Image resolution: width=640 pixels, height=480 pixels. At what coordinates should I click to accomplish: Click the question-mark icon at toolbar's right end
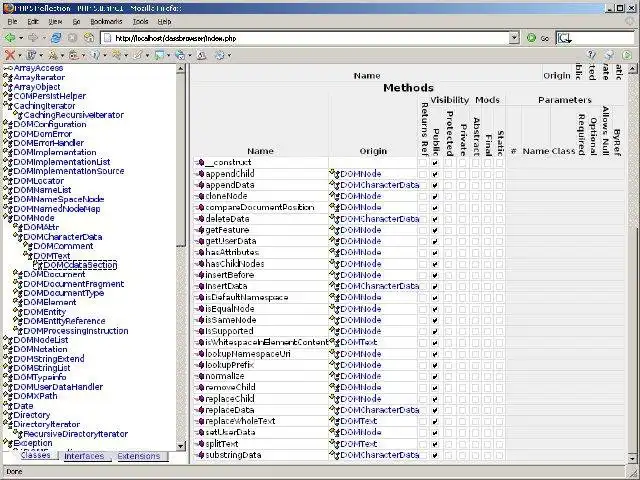coord(591,55)
